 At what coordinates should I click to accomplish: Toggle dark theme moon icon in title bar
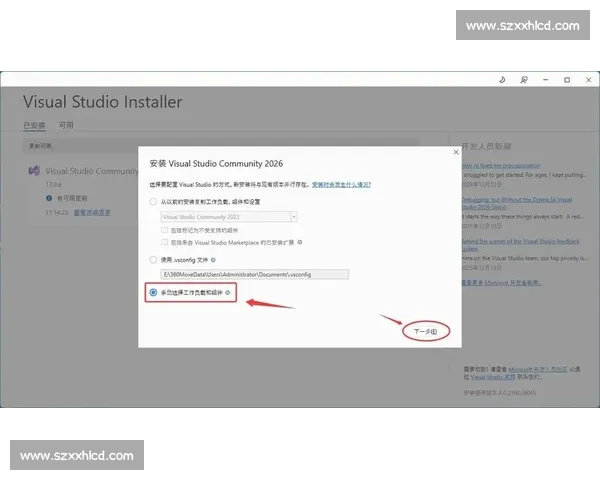(x=502, y=80)
